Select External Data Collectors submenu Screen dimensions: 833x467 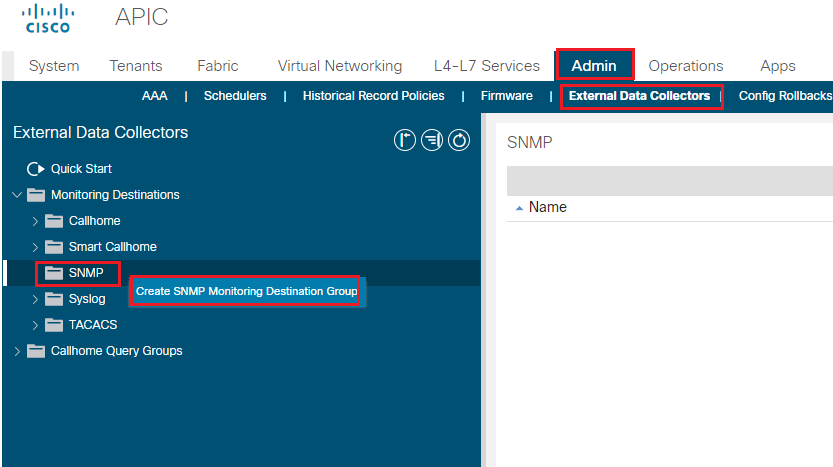[640, 96]
